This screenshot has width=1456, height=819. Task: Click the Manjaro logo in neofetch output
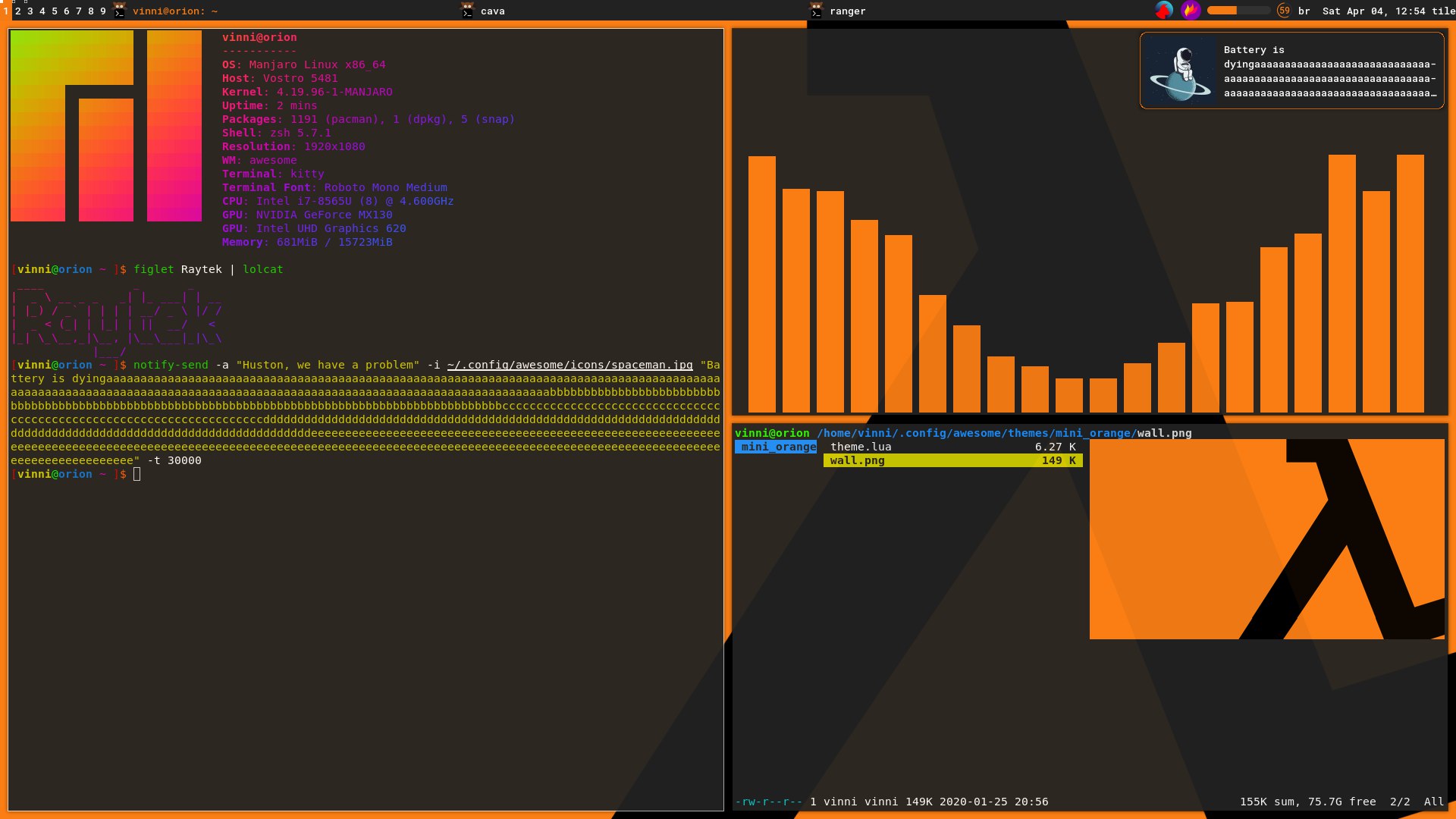pos(106,126)
